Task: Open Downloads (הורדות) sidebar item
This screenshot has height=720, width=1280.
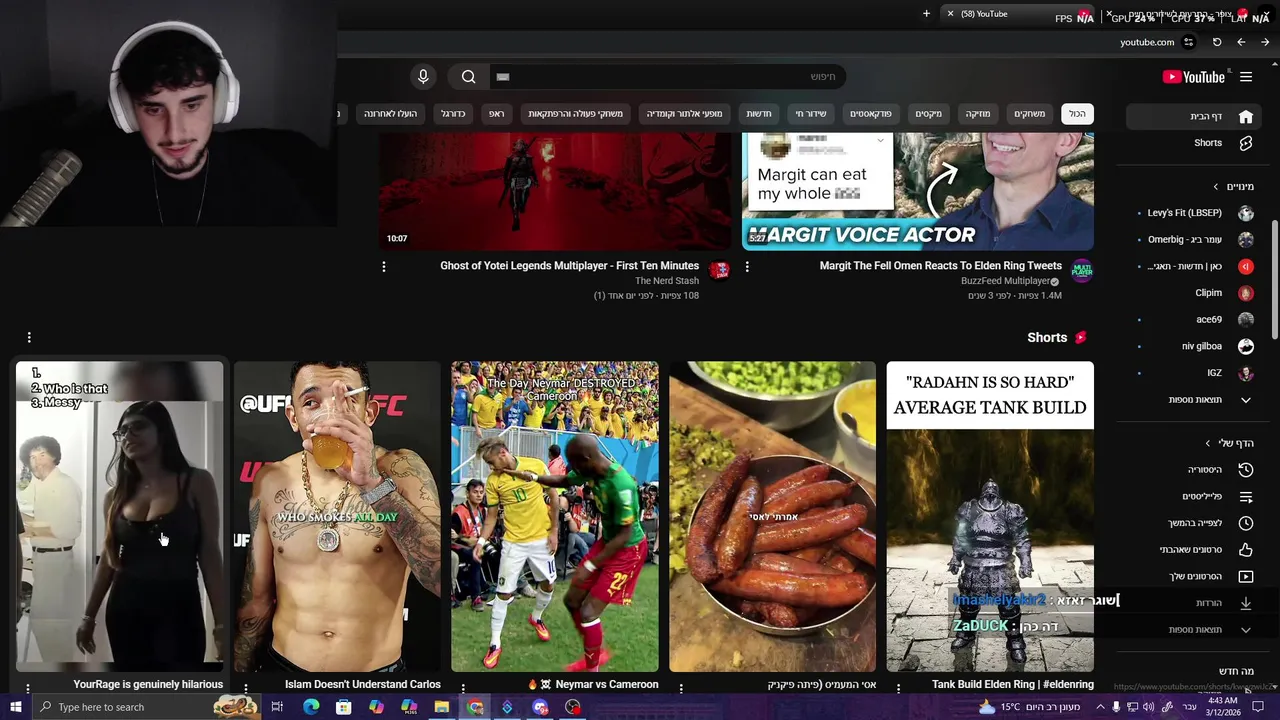Action: 1194,603
